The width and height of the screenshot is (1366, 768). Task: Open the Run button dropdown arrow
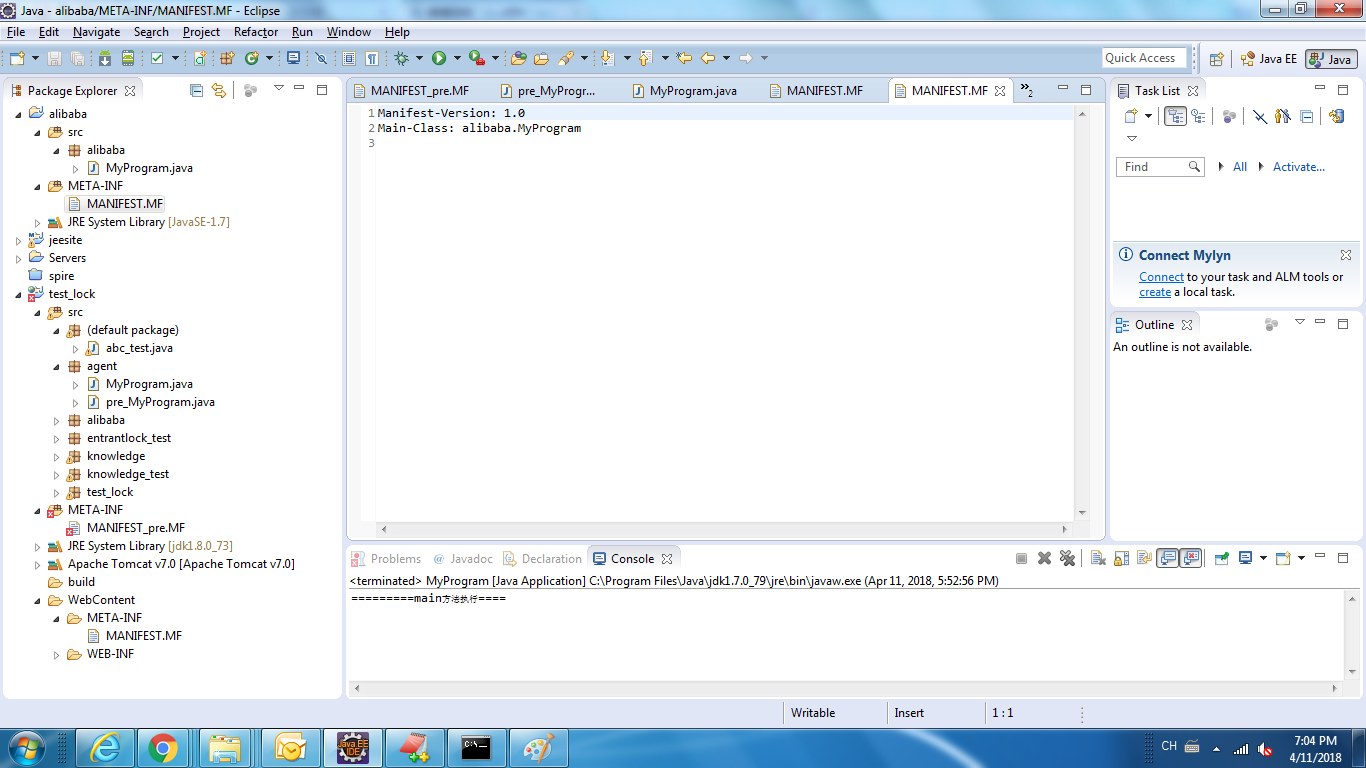(456, 58)
